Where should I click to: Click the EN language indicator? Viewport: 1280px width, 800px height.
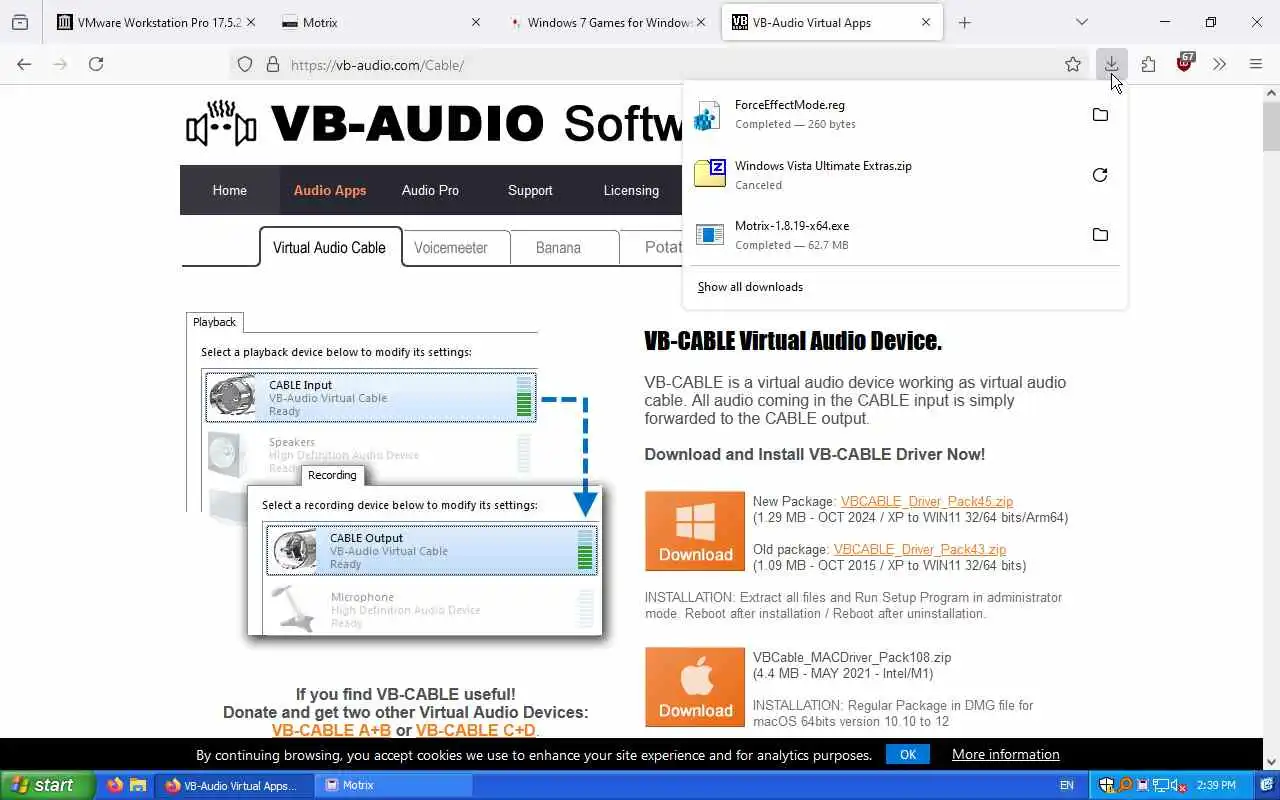pos(1067,785)
